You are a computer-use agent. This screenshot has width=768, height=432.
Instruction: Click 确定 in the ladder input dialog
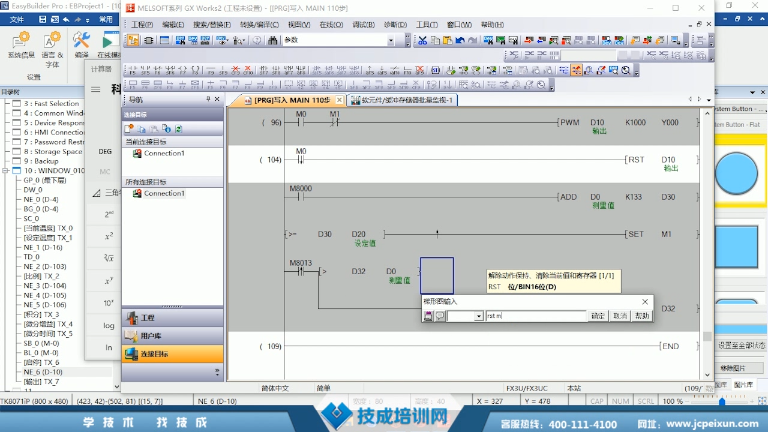coord(598,316)
